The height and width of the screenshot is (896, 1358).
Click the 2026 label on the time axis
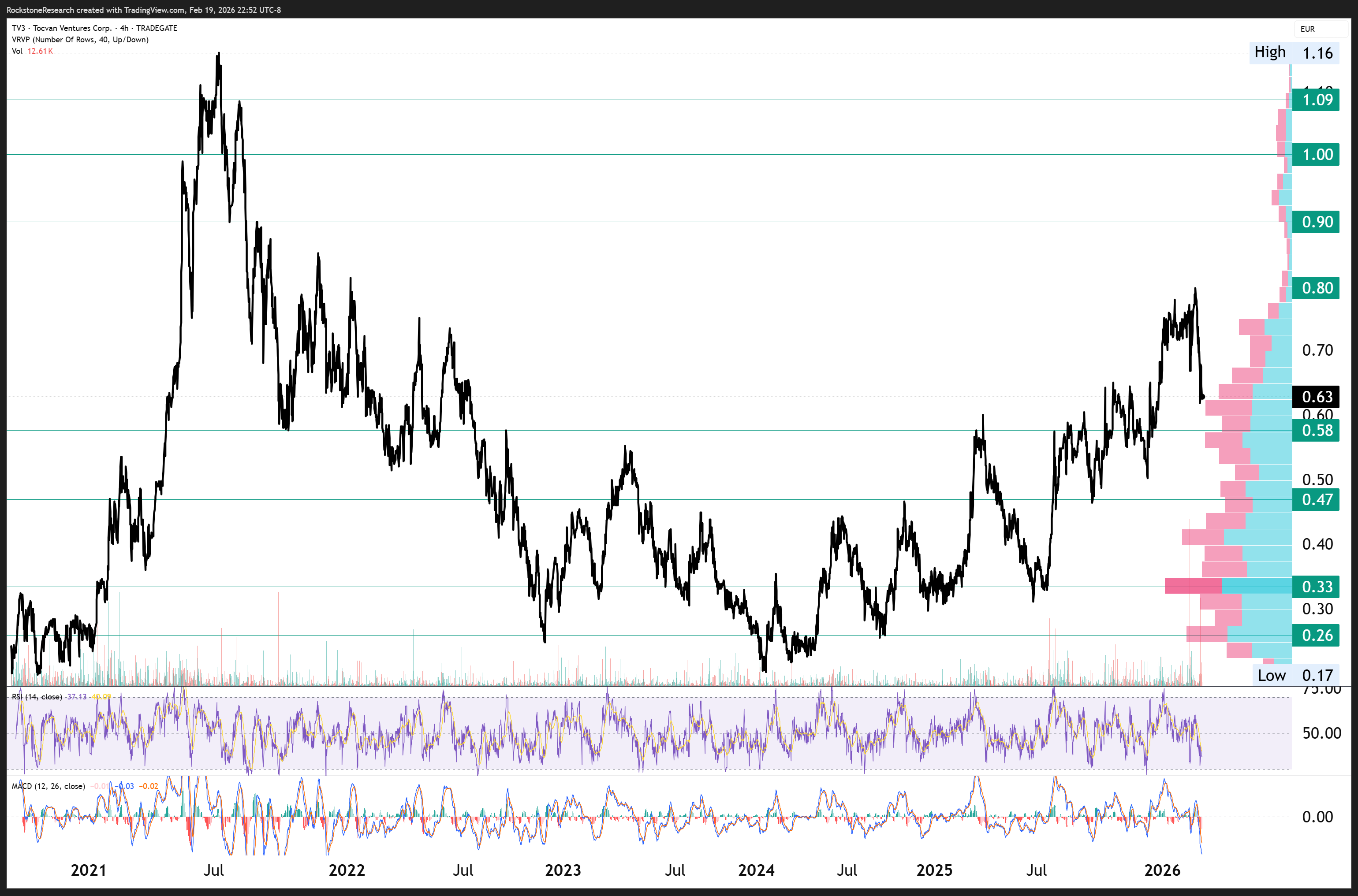click(x=1162, y=870)
